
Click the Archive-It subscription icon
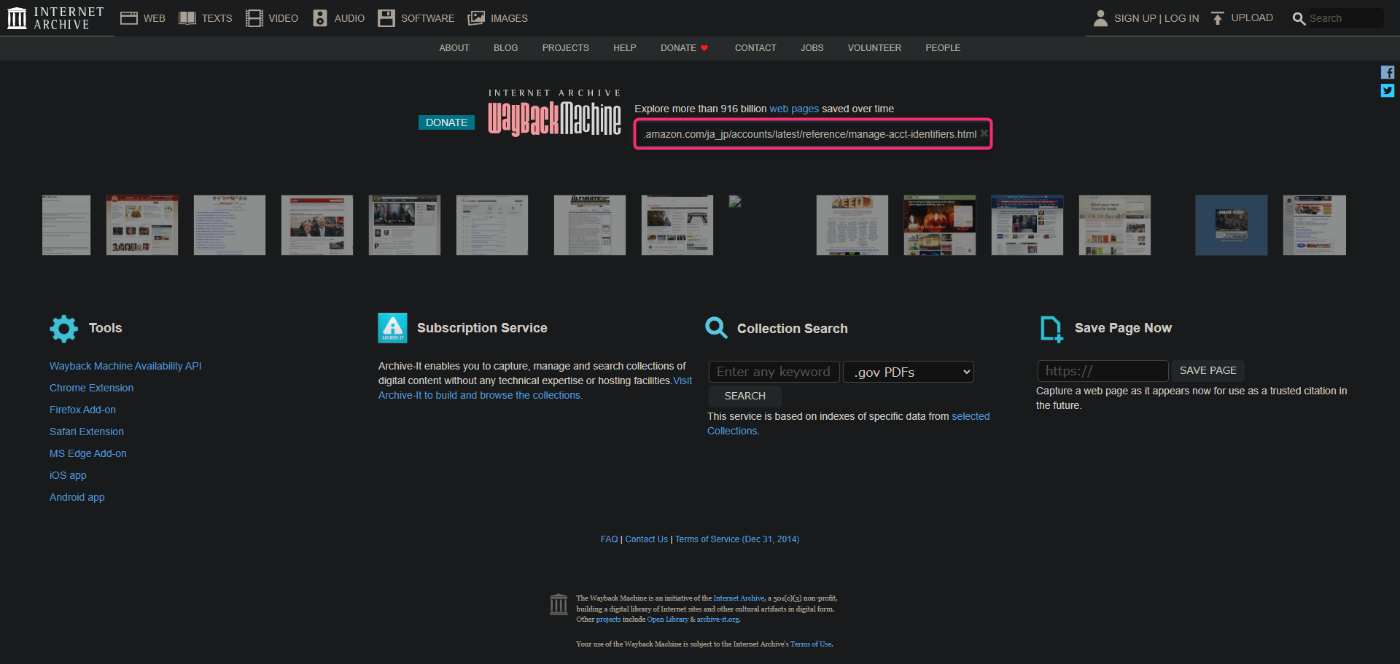tap(392, 328)
